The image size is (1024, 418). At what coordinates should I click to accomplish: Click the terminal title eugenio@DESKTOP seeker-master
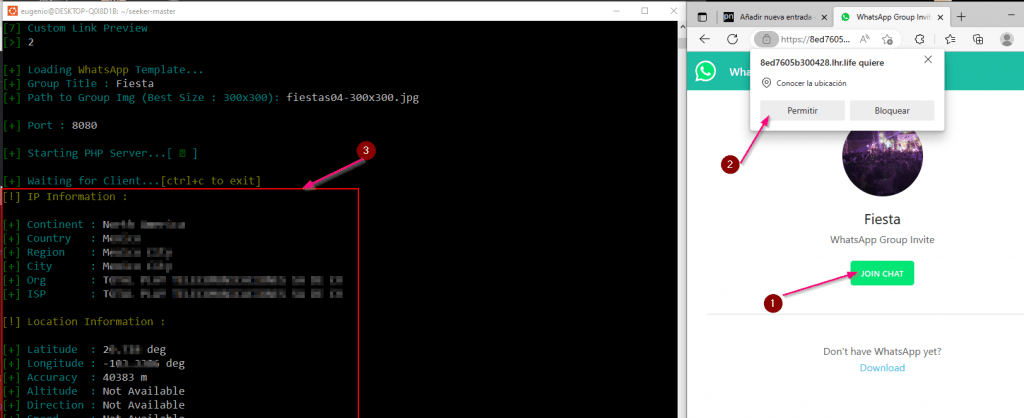pos(96,11)
